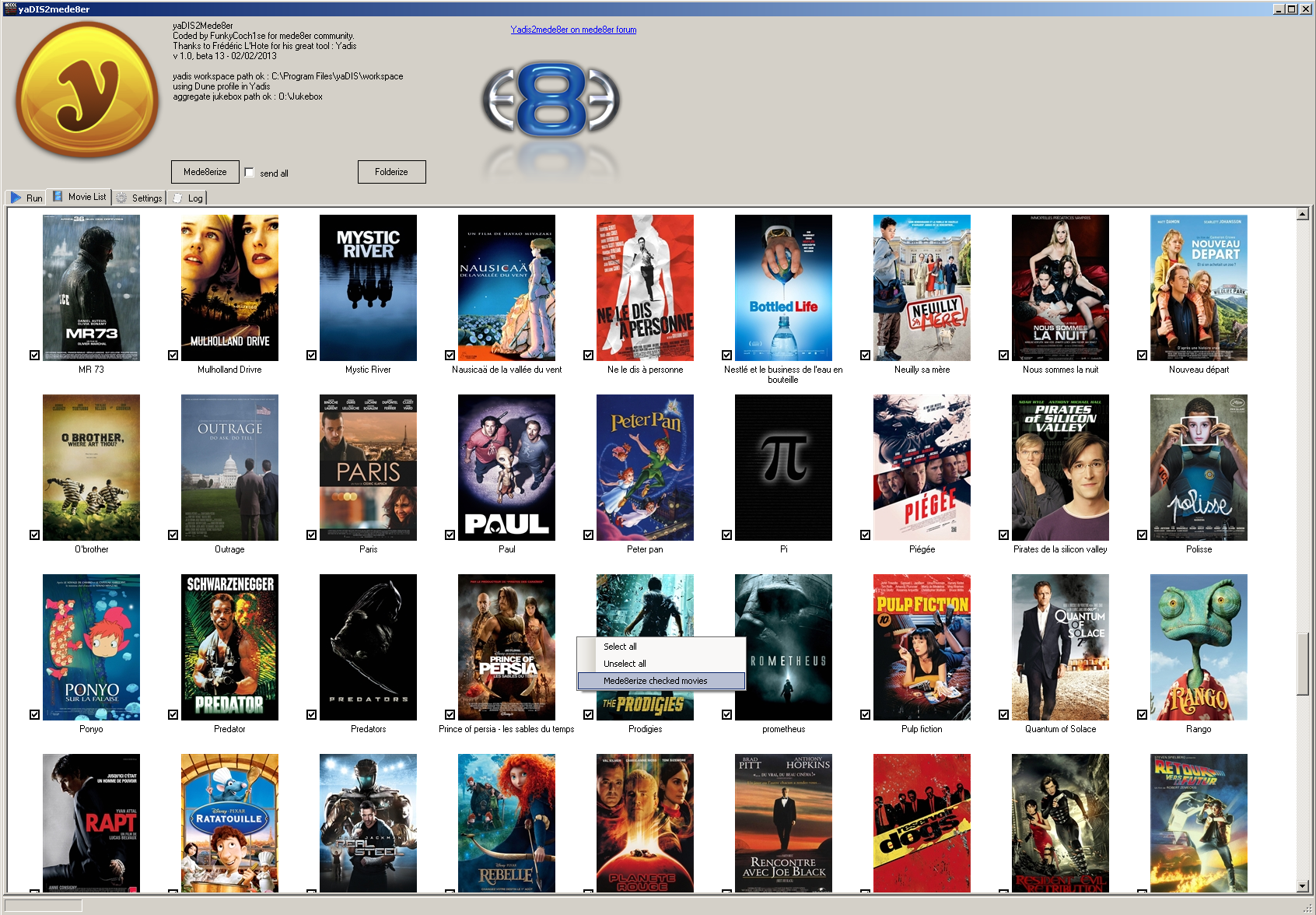Select the MR 73 poster thumbnail

pos(91,288)
